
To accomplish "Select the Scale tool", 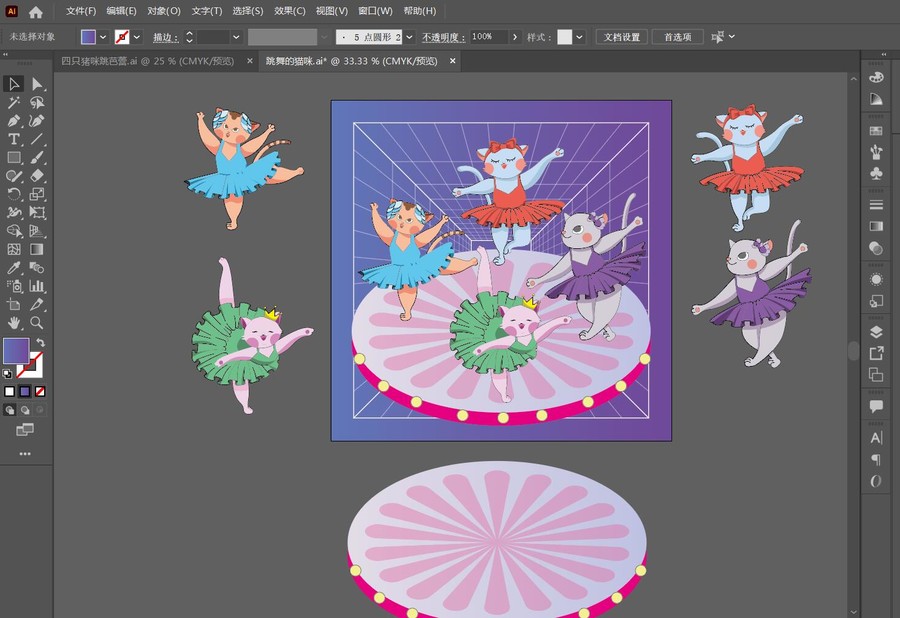I will [37, 195].
